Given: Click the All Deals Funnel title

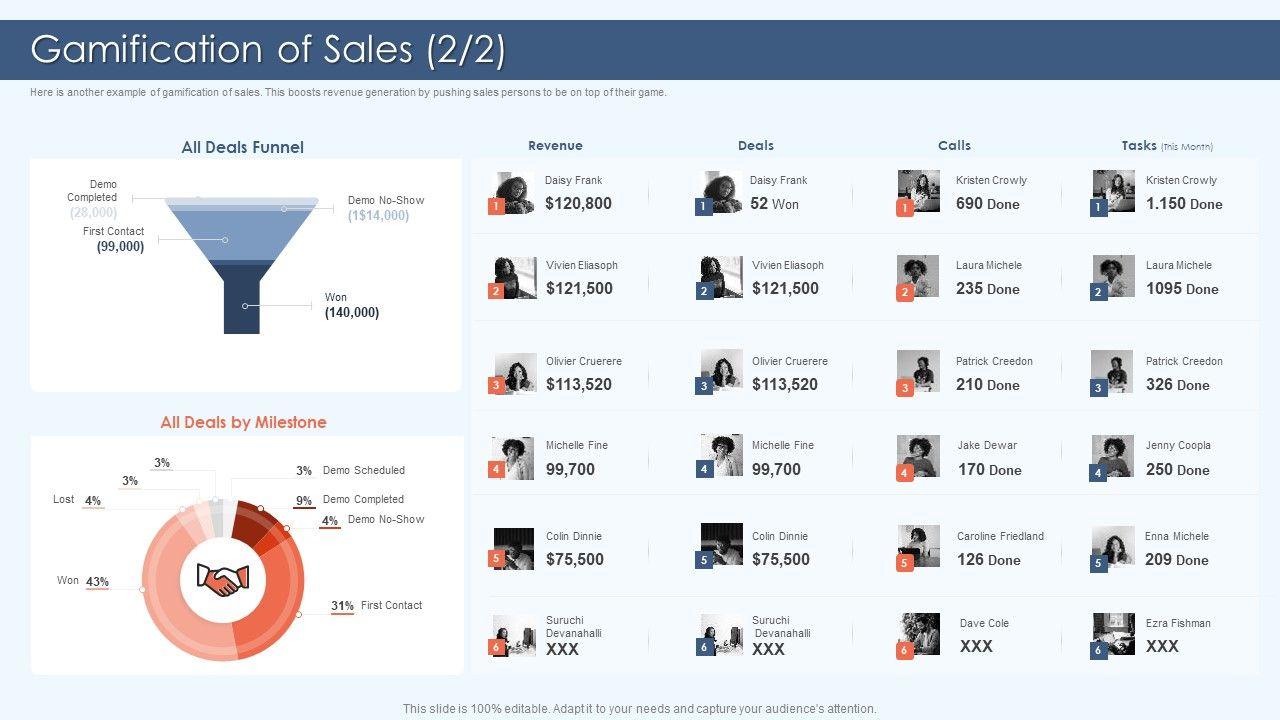Looking at the screenshot, I should click(242, 147).
